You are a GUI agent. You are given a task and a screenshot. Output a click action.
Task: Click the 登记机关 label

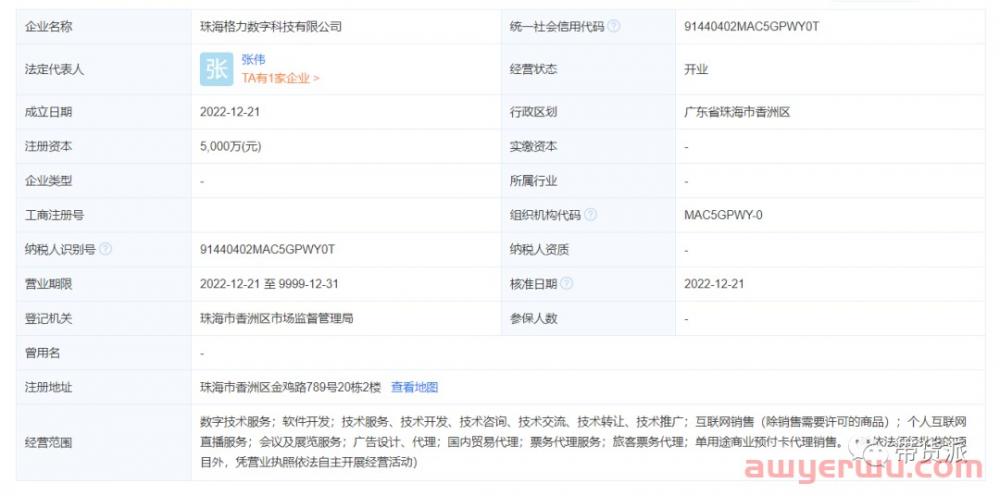tap(48, 318)
